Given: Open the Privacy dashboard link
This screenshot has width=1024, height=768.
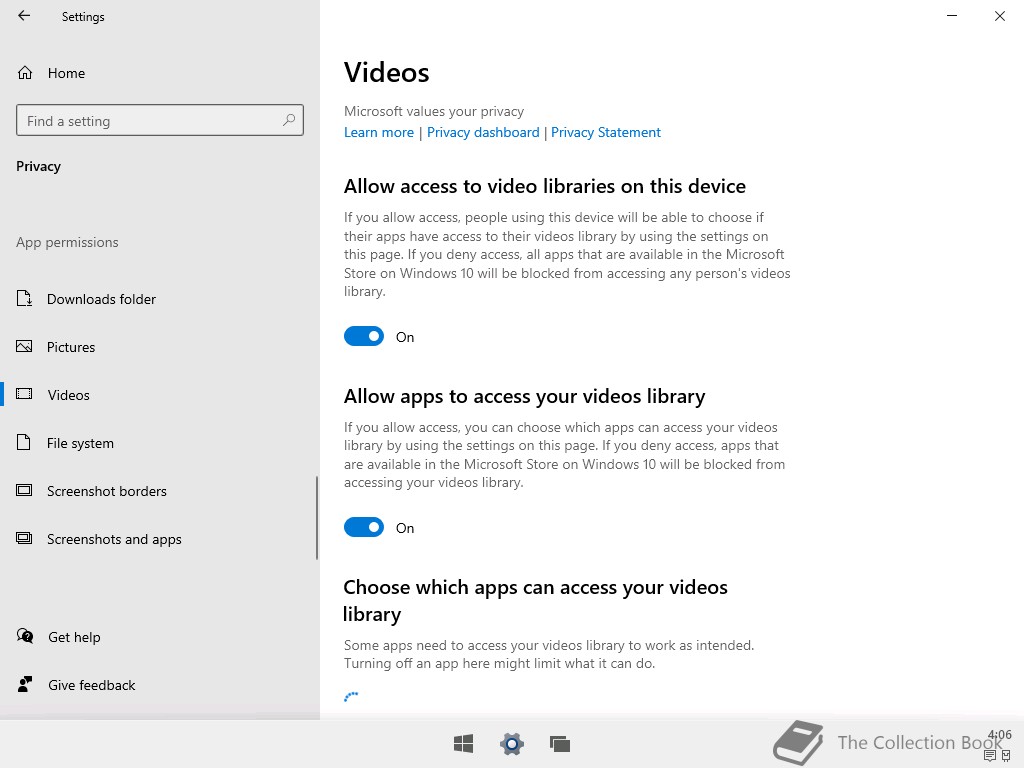Looking at the screenshot, I should click(483, 132).
